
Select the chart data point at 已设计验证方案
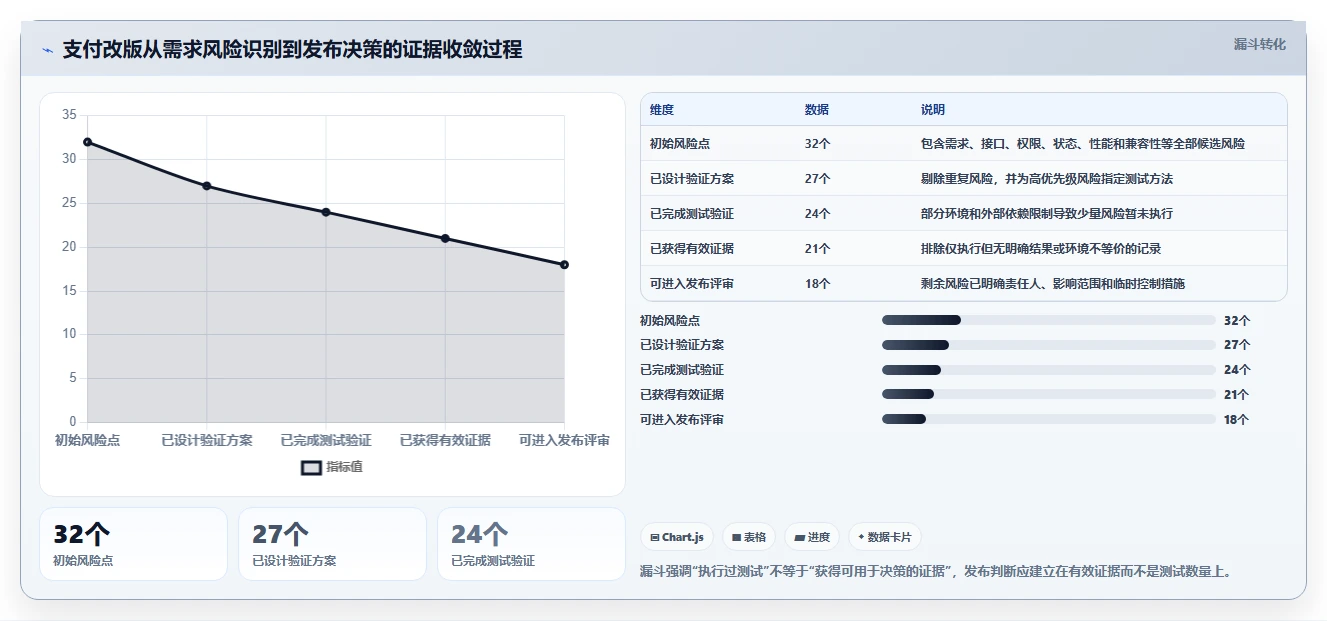point(206,186)
